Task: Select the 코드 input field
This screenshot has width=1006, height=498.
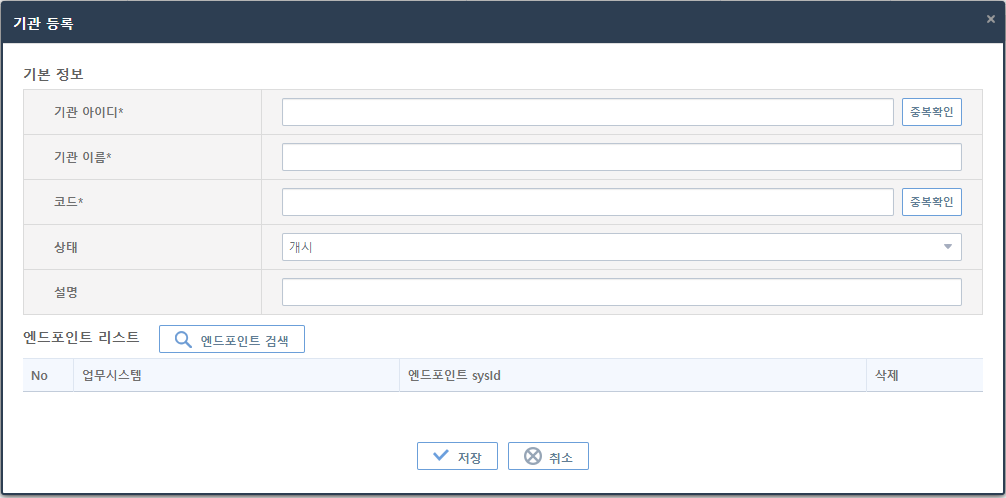Action: tap(587, 202)
